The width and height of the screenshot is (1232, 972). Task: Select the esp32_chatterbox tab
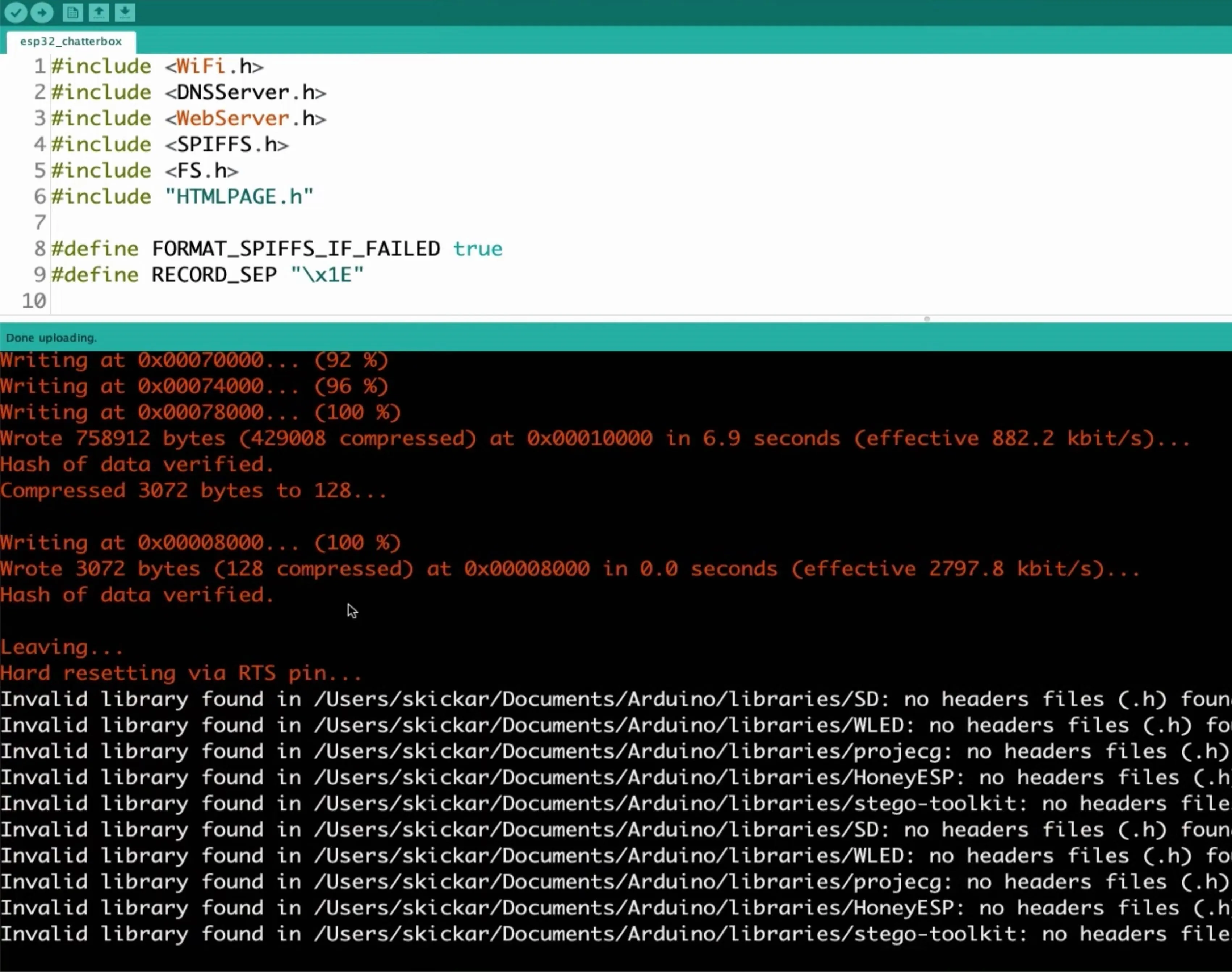pyautogui.click(x=71, y=42)
